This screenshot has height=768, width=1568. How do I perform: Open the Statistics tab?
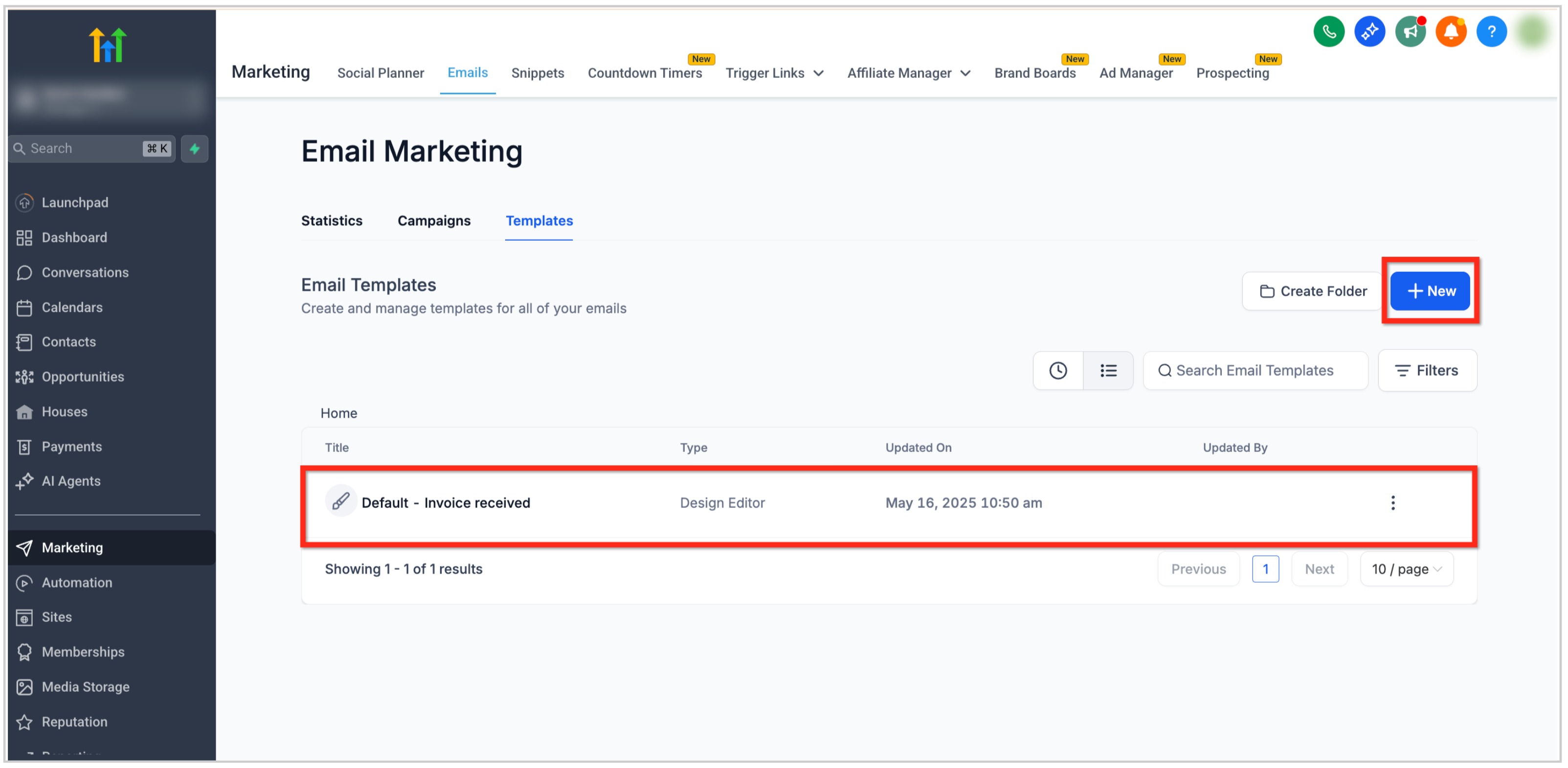[331, 221]
